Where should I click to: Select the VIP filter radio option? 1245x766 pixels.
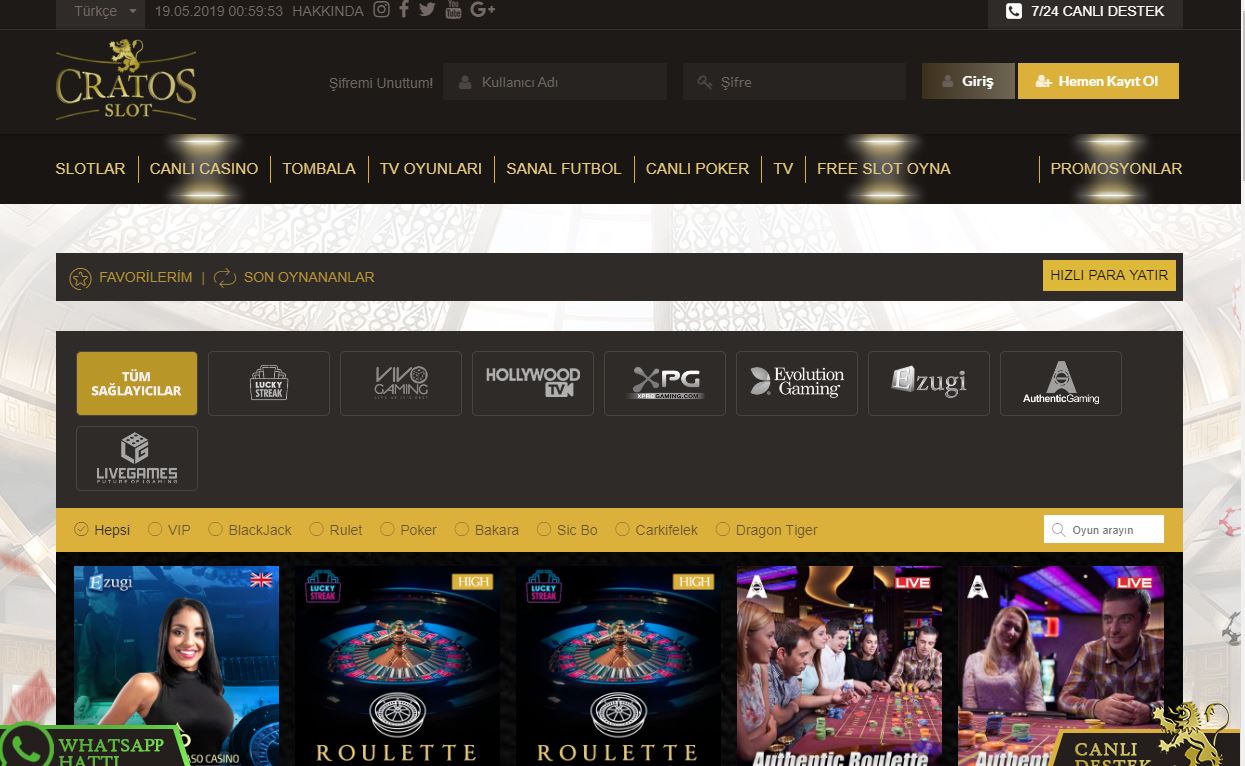[x=169, y=530]
